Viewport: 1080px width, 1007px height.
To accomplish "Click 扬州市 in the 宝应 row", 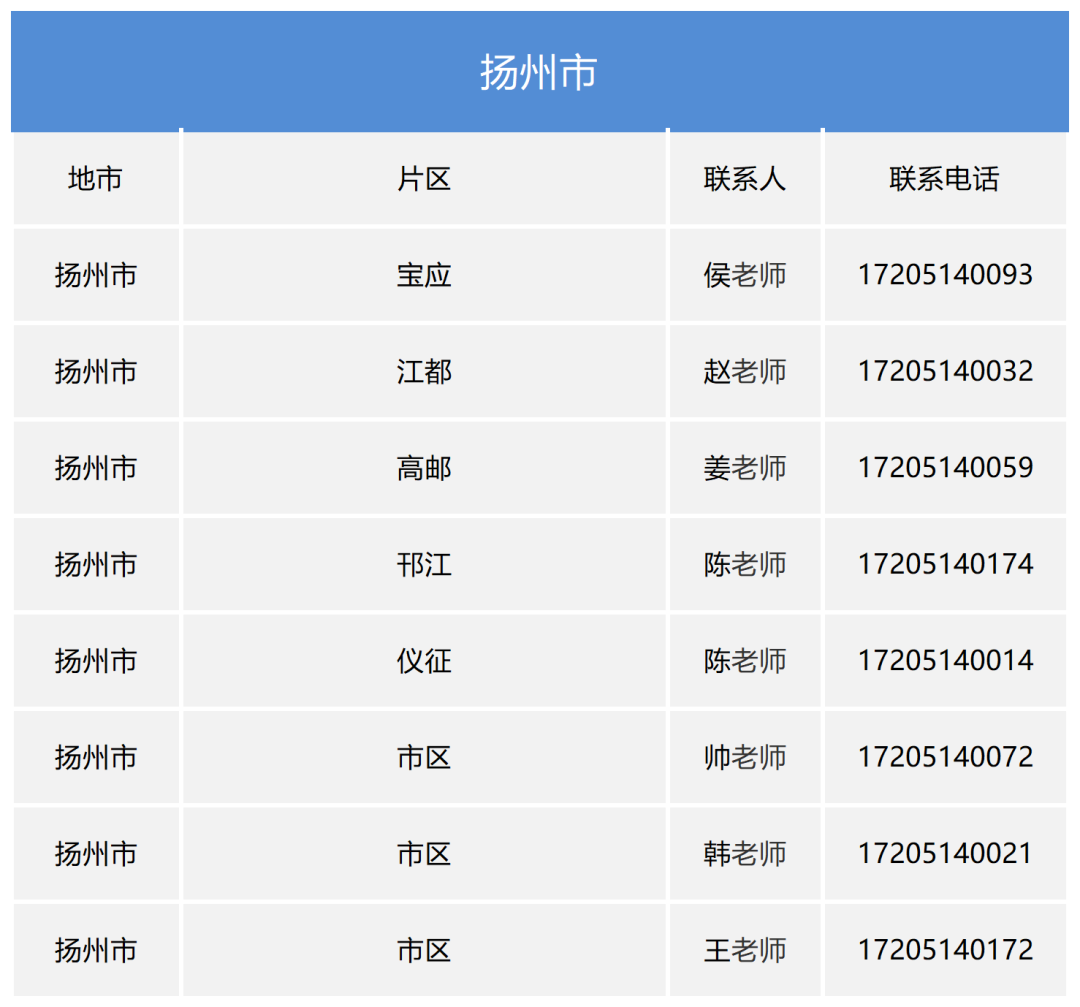I will pos(96,276).
